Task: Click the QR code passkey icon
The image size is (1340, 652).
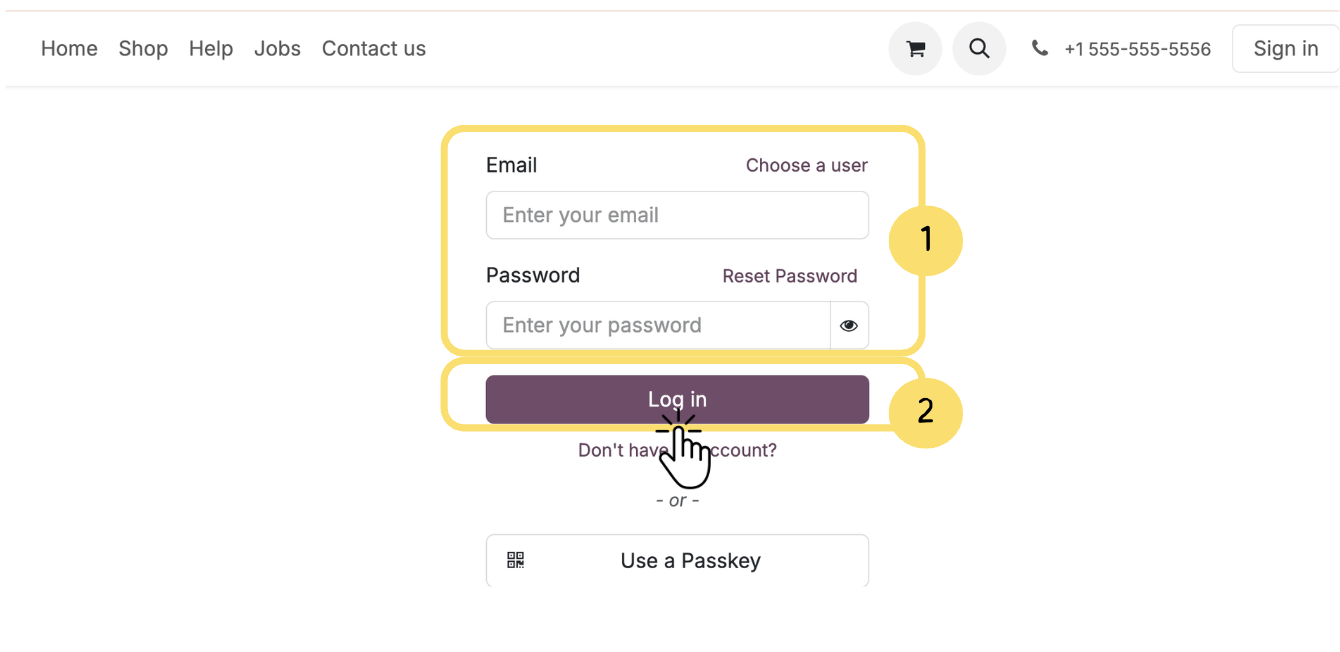Action: click(515, 560)
